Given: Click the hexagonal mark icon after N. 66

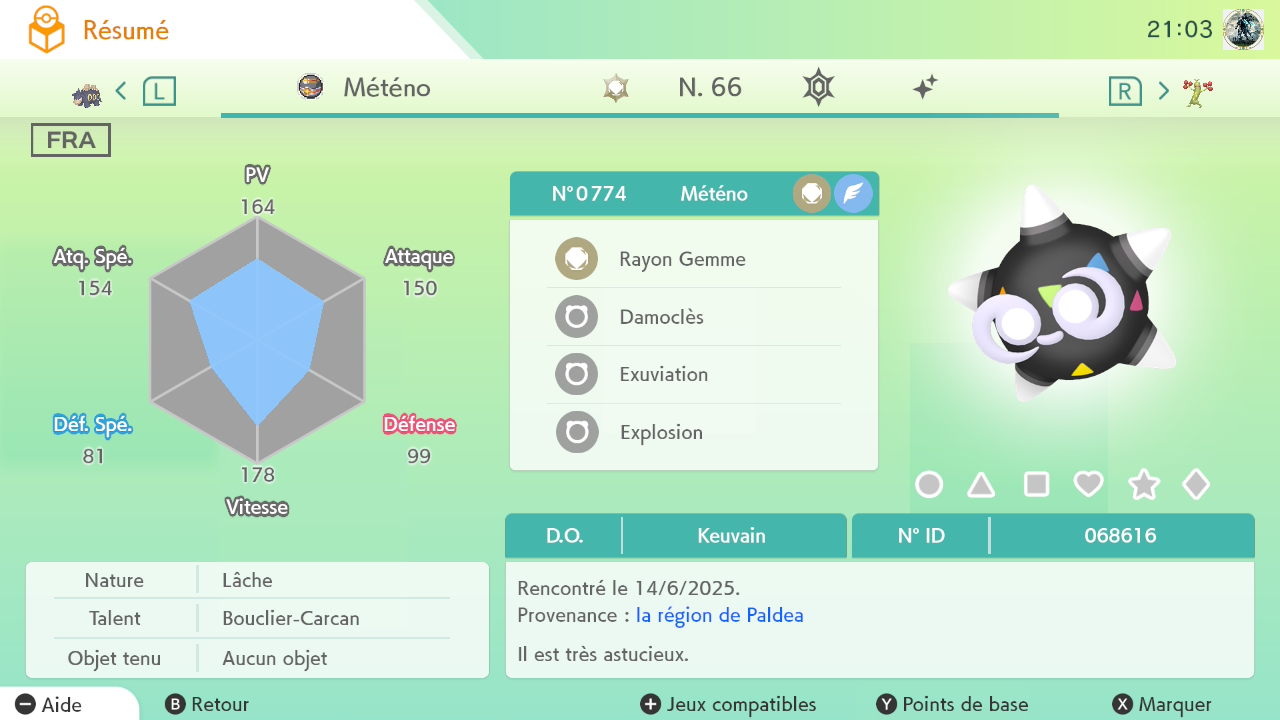Looking at the screenshot, I should (818, 88).
